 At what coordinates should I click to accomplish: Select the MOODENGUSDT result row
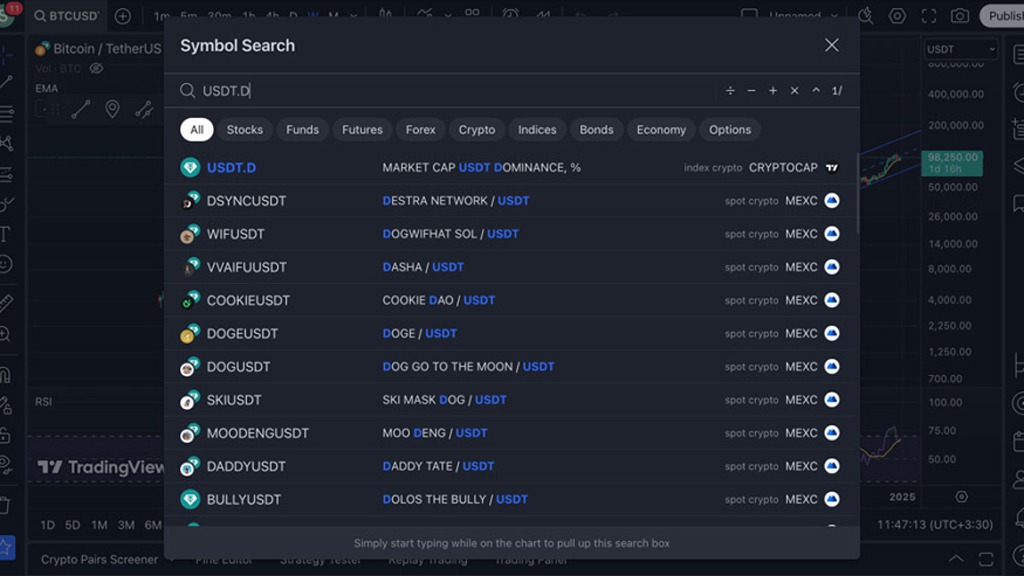[x=511, y=433]
